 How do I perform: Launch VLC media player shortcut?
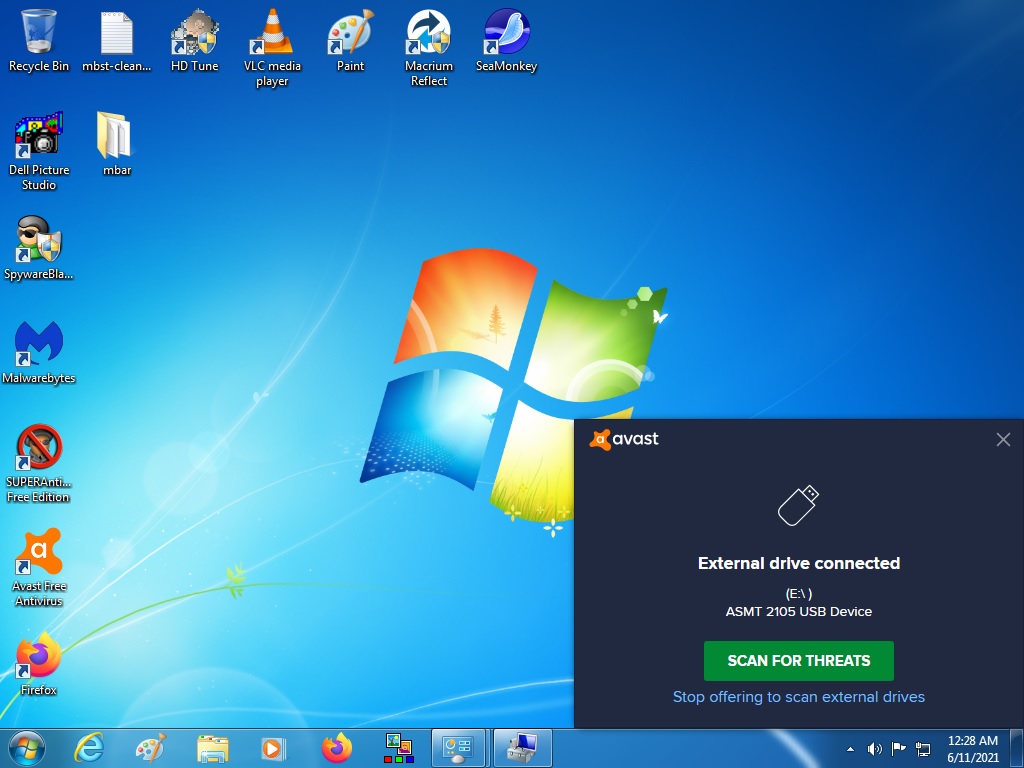272,47
